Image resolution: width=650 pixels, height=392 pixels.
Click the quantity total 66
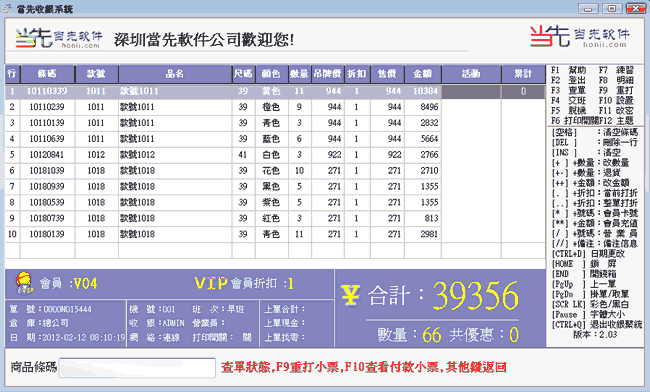[x=432, y=335]
